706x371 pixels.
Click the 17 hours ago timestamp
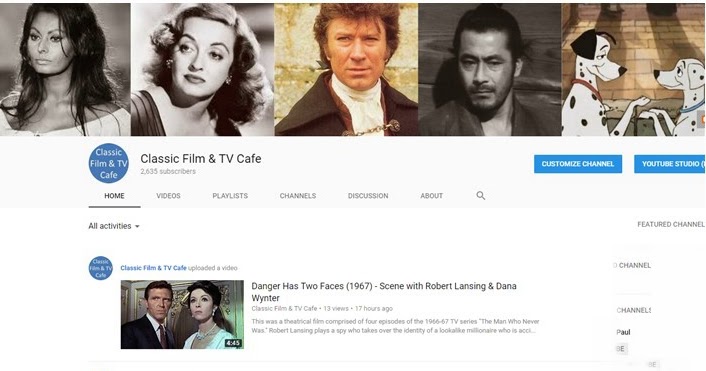coord(374,308)
